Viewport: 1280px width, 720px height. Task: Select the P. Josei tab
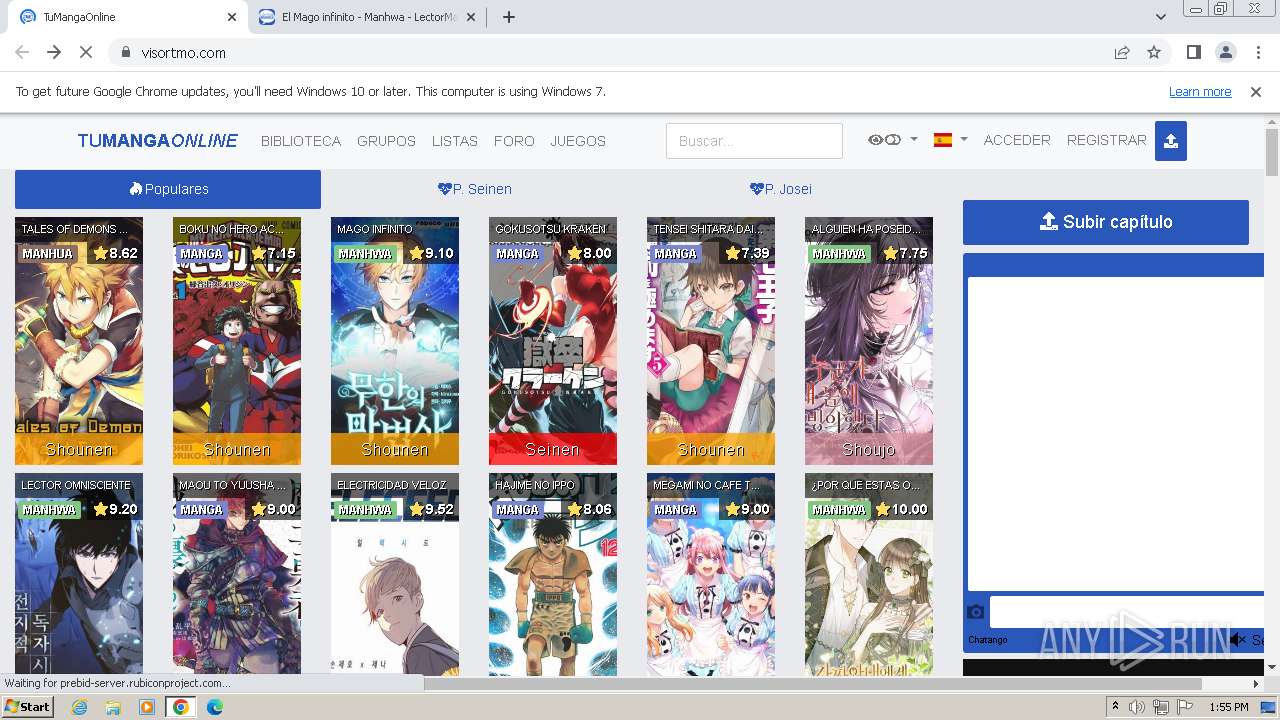coord(781,189)
